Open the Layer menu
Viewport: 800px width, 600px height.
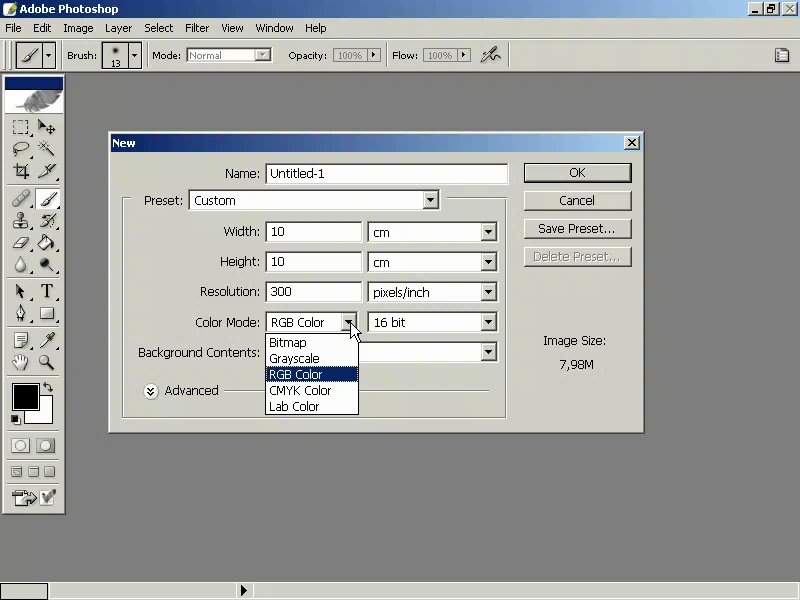click(x=118, y=28)
